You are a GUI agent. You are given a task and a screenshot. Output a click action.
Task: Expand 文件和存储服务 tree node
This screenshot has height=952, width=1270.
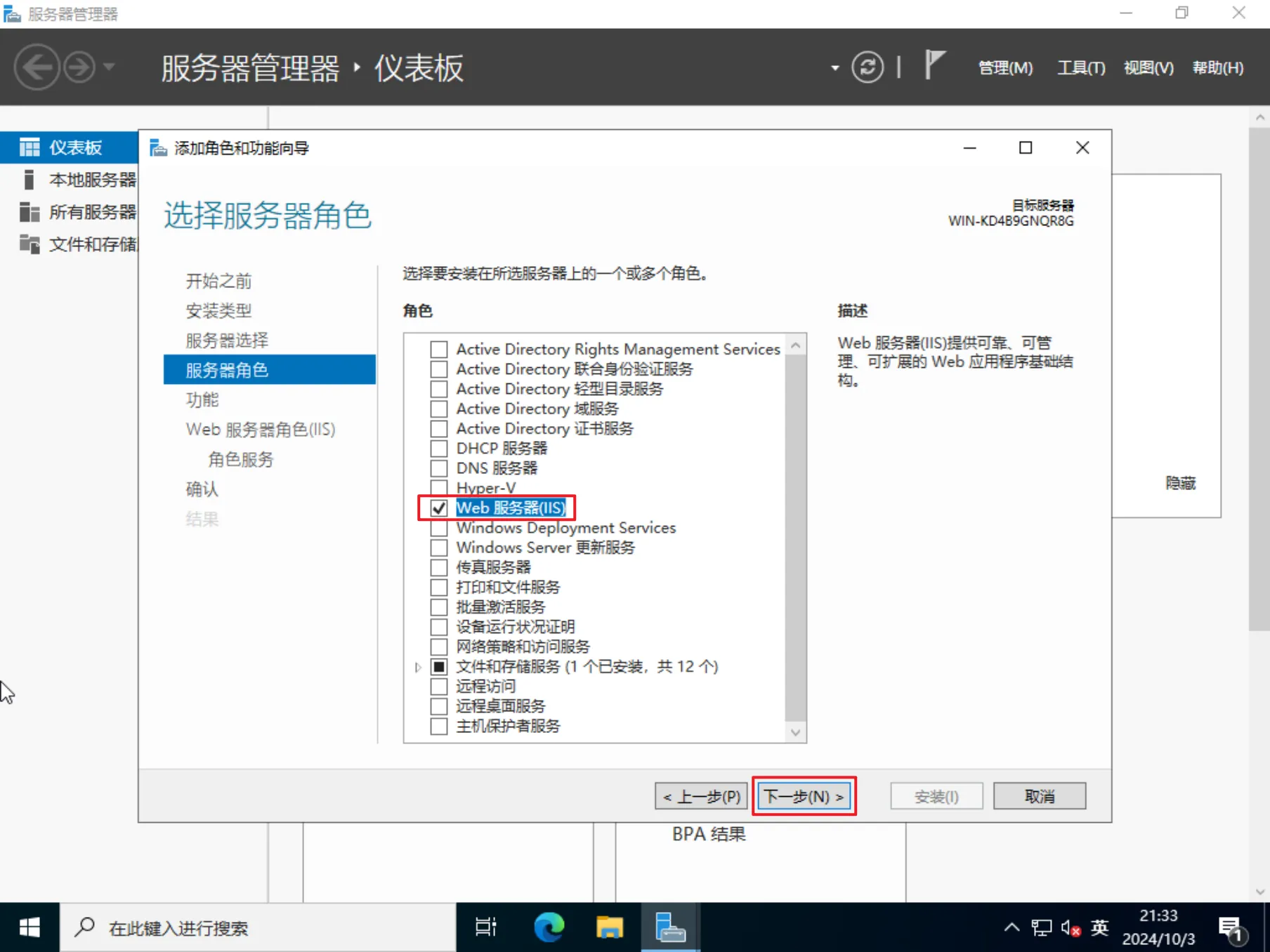pos(418,667)
